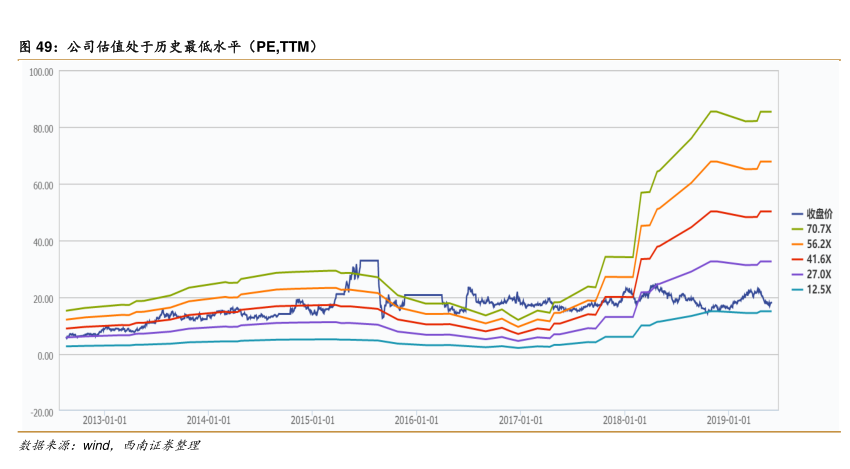Select the 2014-01-01 x-axis date label
The image size is (850, 469).
coord(208,421)
